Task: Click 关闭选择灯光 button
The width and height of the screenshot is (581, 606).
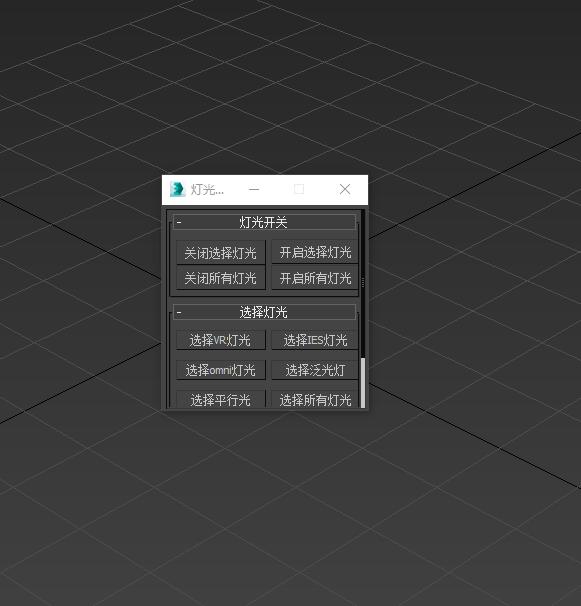Action: pos(220,253)
